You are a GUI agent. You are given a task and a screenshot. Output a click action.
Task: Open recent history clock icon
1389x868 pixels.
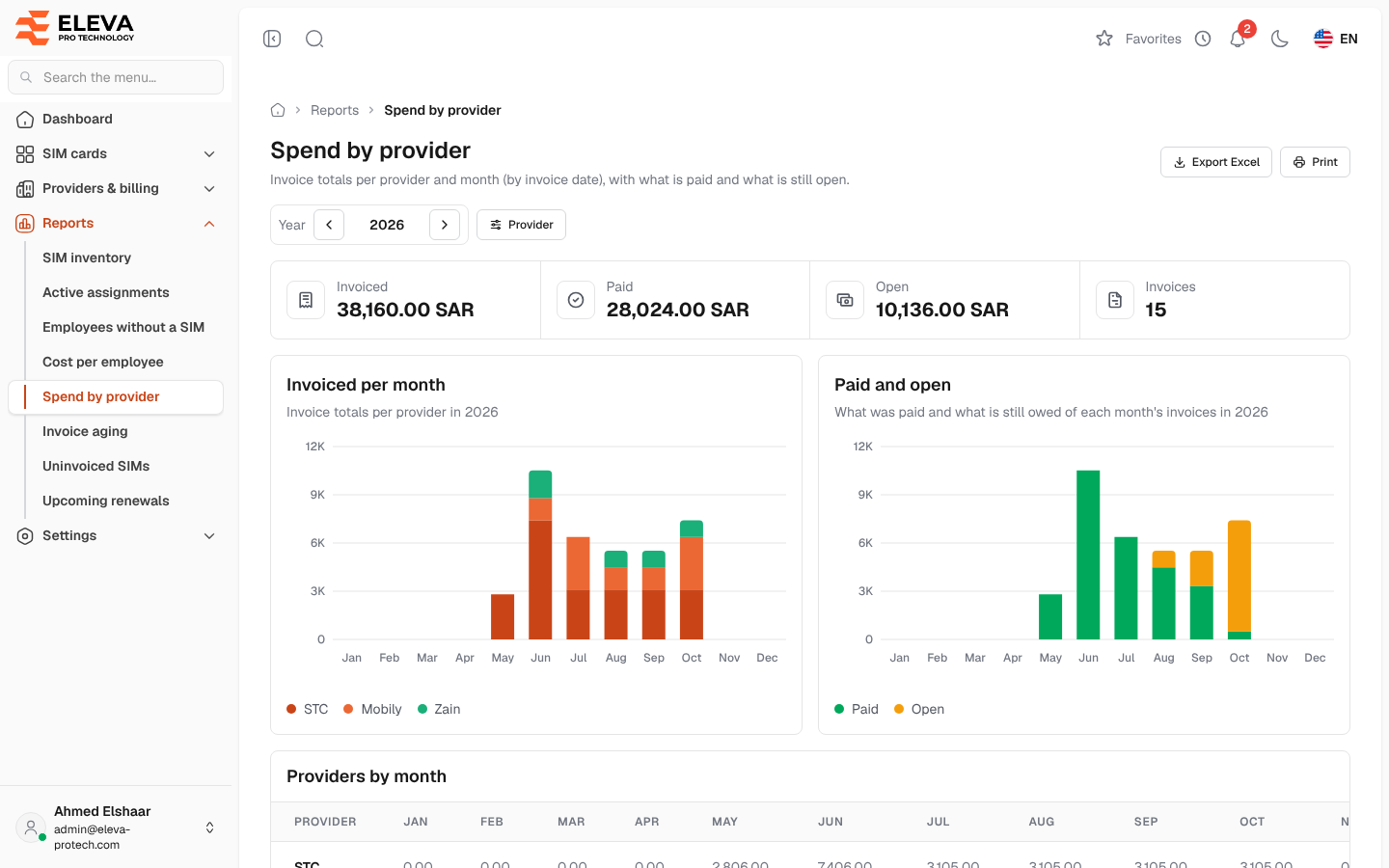1203,39
